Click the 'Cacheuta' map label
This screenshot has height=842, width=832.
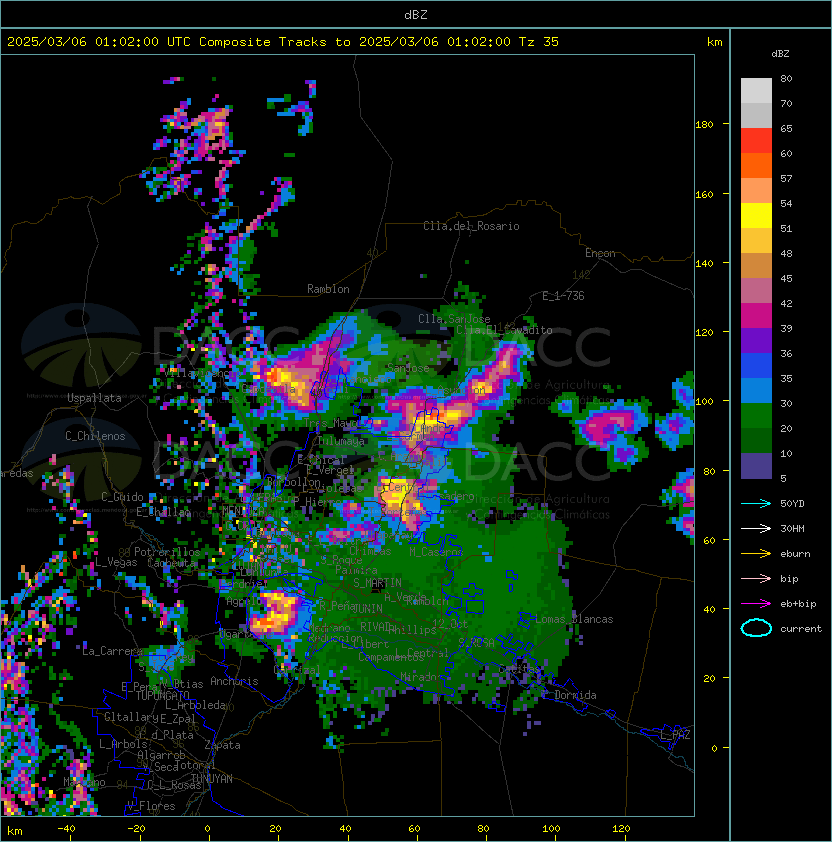pos(171,563)
